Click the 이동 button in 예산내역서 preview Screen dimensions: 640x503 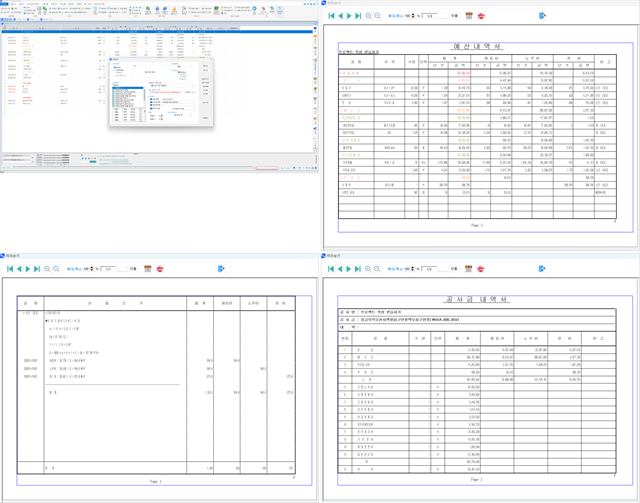click(x=454, y=16)
